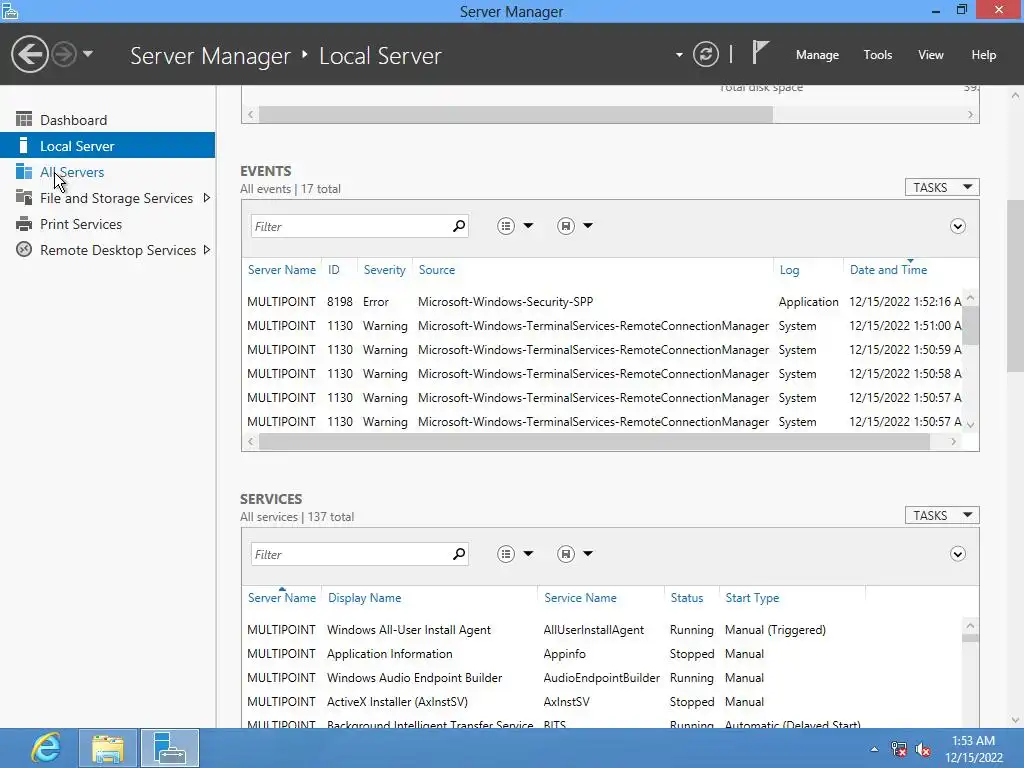Click the Local Server icon
The height and width of the screenshot is (768, 1024).
tap(24, 146)
